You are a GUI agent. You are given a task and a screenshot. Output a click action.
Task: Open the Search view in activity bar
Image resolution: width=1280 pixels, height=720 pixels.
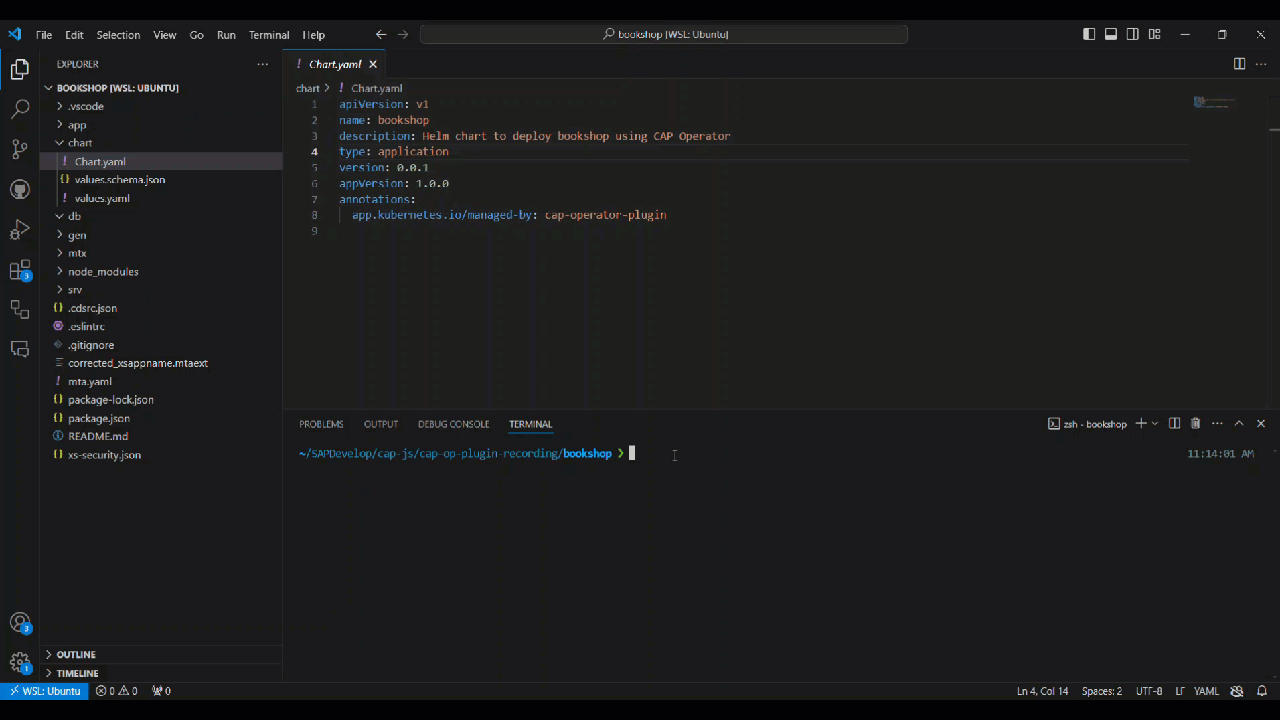[x=19, y=109]
